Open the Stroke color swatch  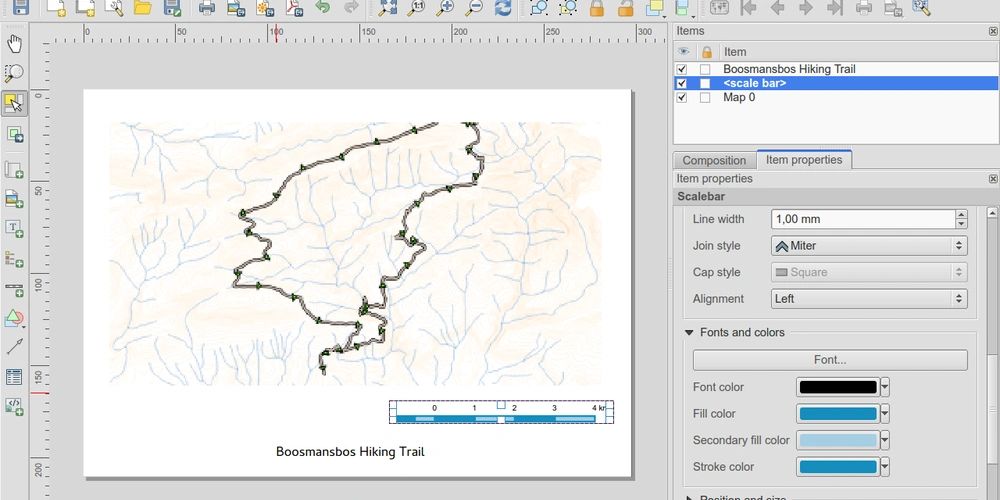(838, 467)
